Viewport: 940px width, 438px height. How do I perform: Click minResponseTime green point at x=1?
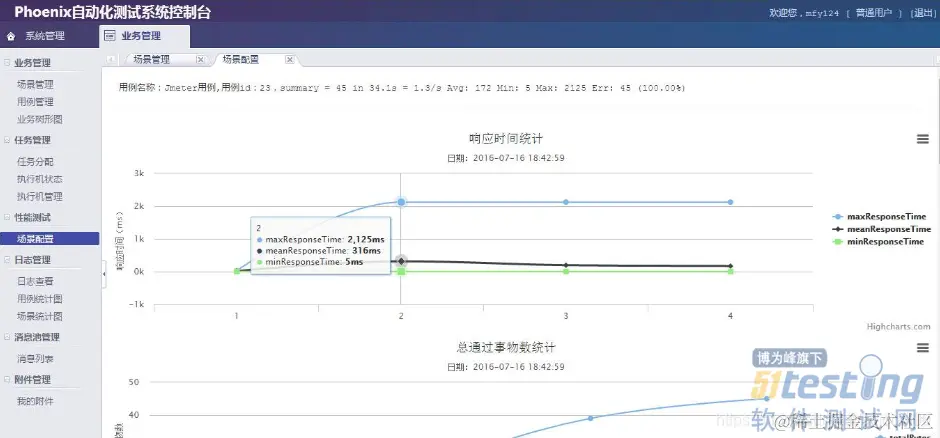[237, 271]
